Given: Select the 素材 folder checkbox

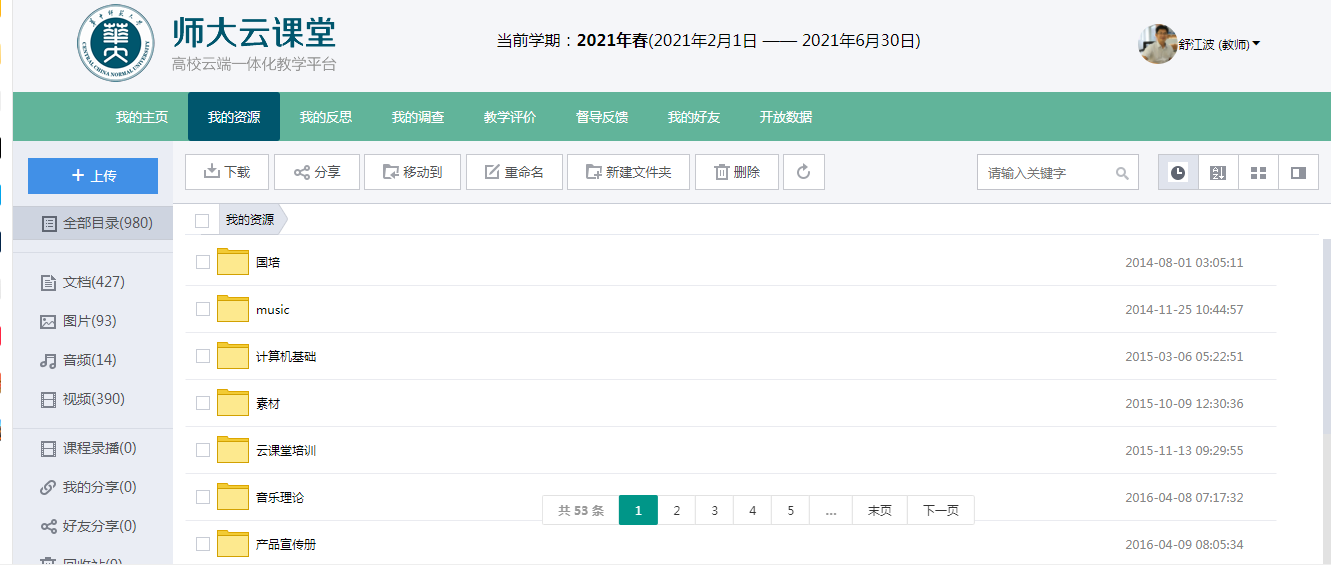Looking at the screenshot, I should [203, 403].
